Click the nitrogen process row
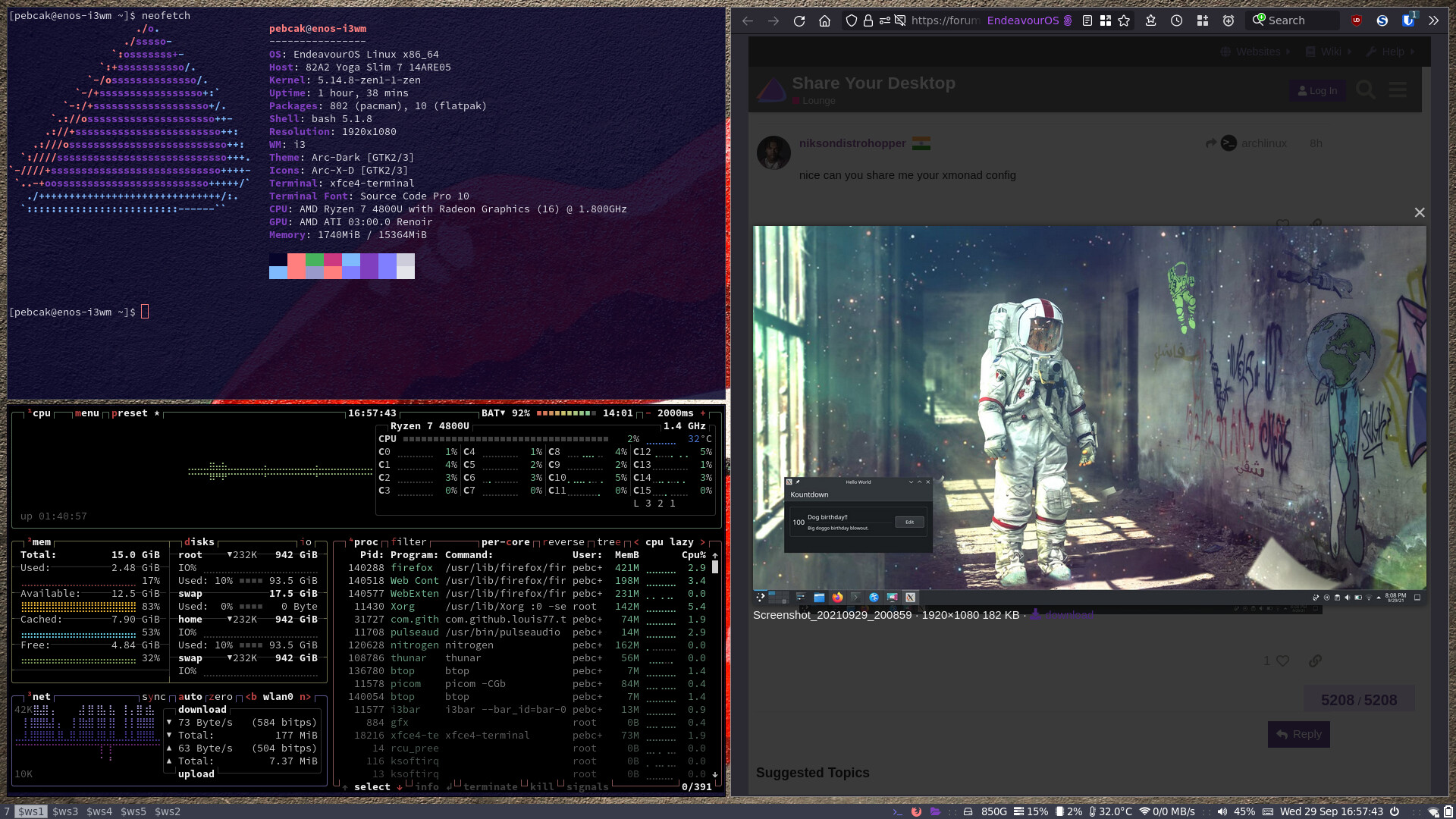1456x819 pixels. pos(526,645)
